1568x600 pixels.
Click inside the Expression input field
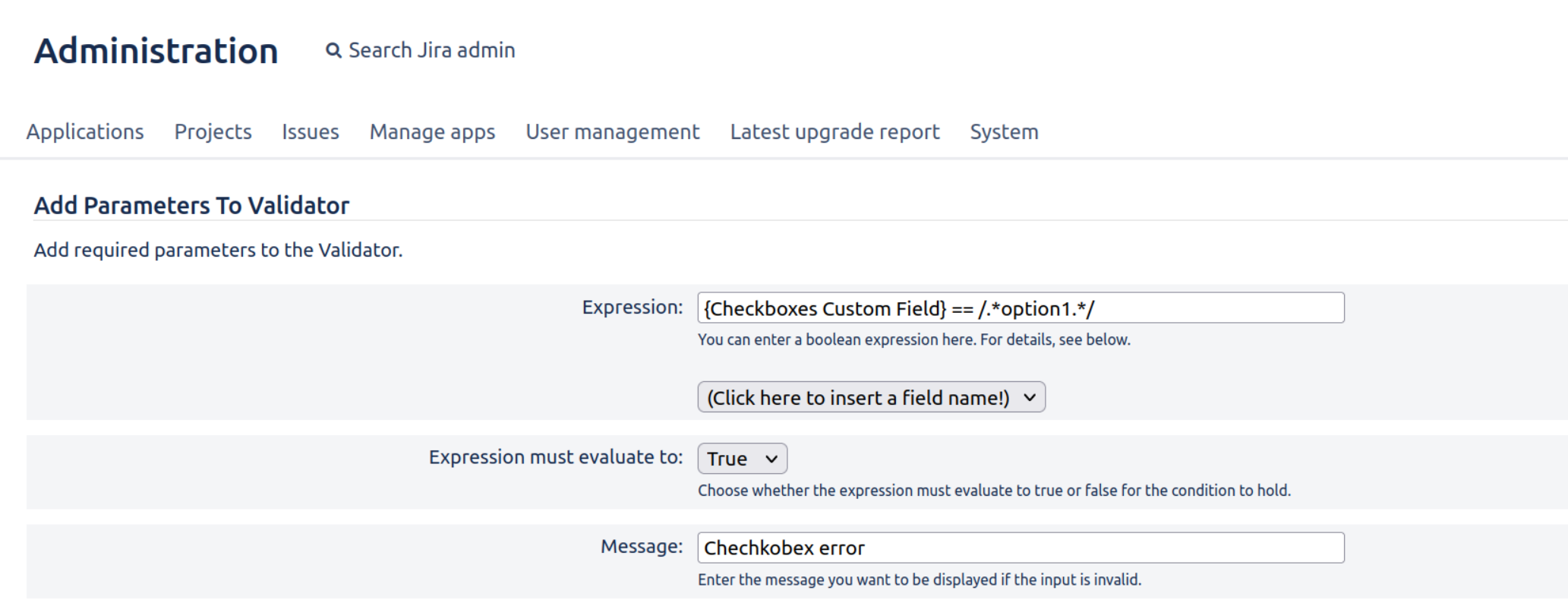point(1020,308)
